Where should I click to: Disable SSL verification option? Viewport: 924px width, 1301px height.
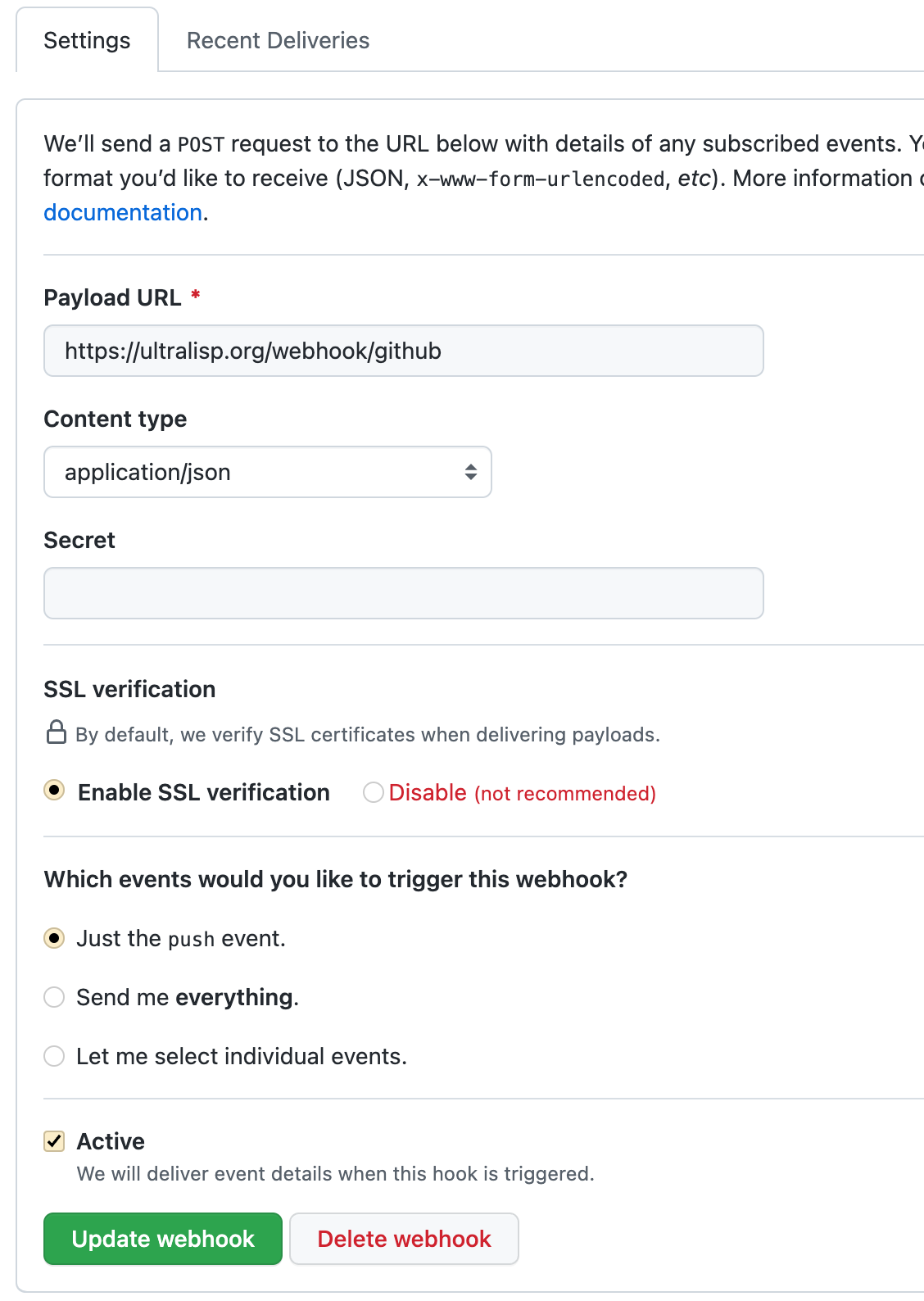click(x=374, y=791)
